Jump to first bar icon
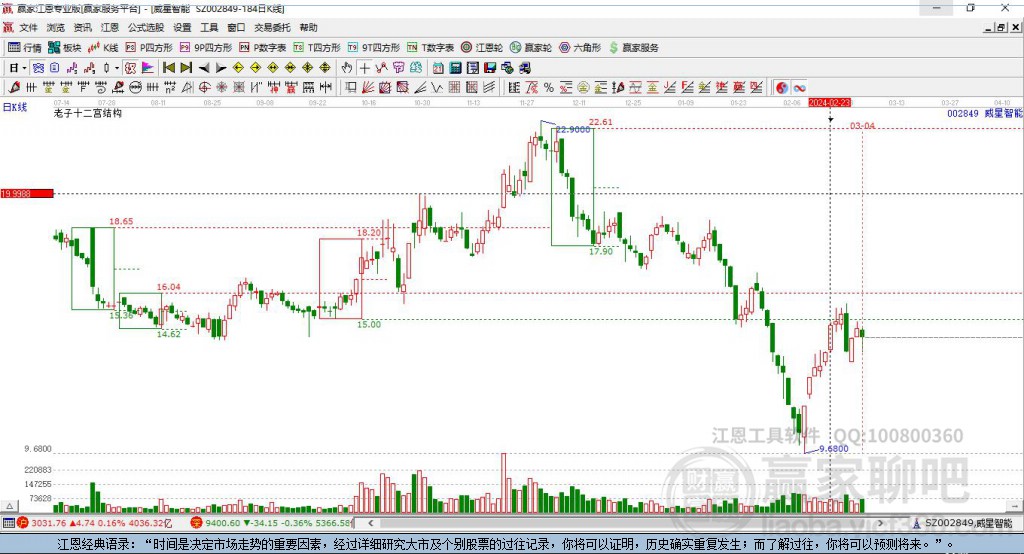 tap(168, 68)
